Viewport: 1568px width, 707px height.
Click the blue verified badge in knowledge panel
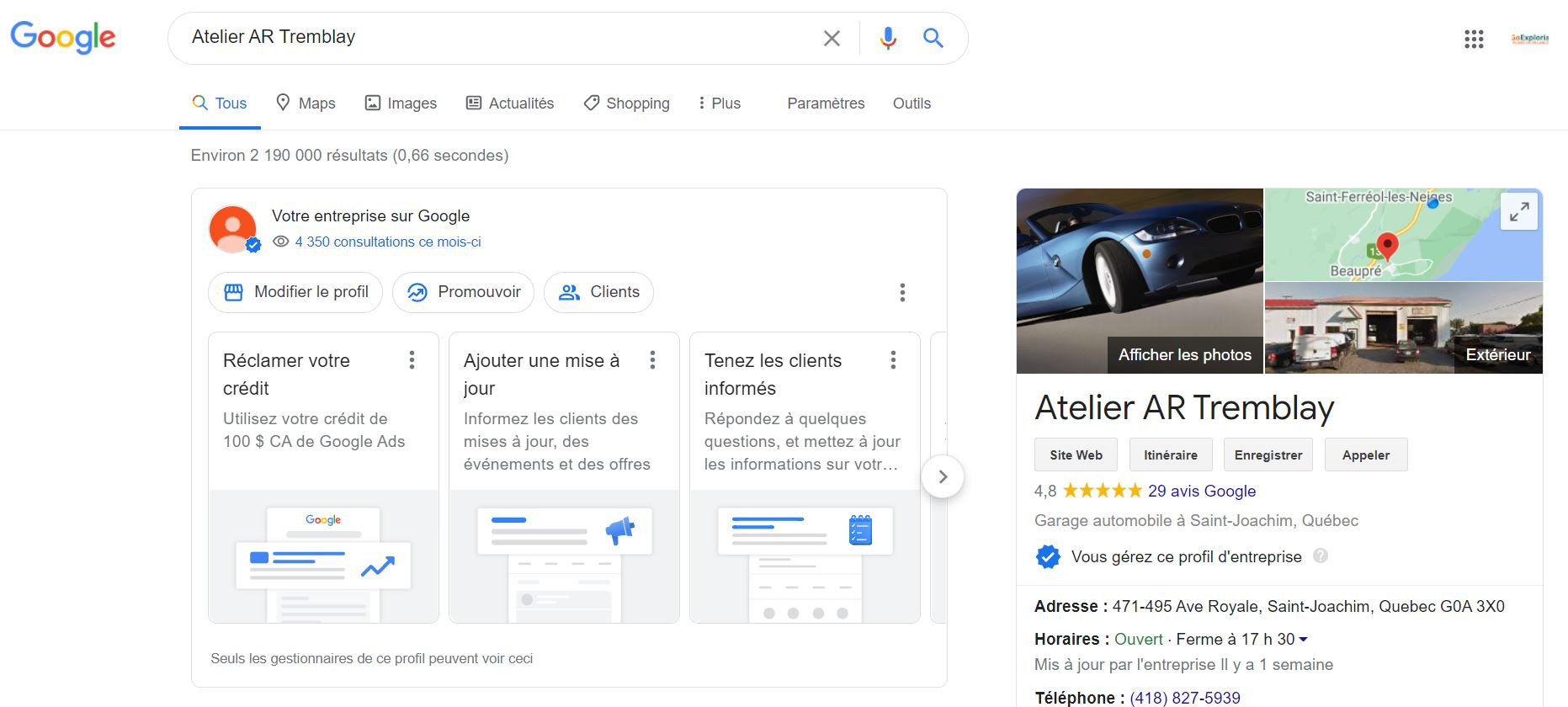[x=1048, y=556]
